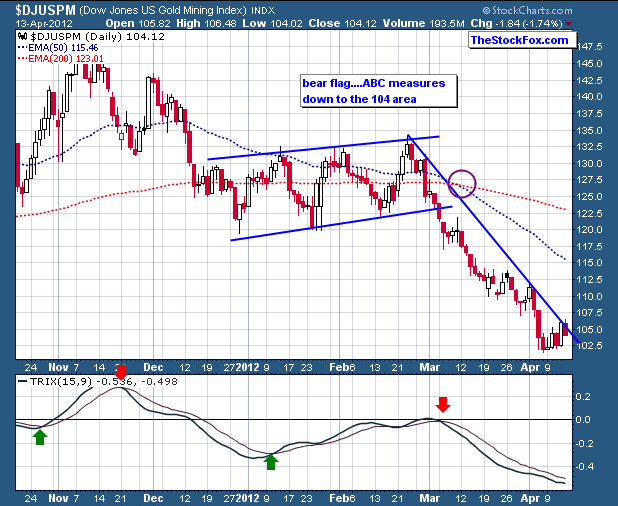Click the 105.0 price level on right axis
Screen dimensions: 618x506
pos(594,329)
